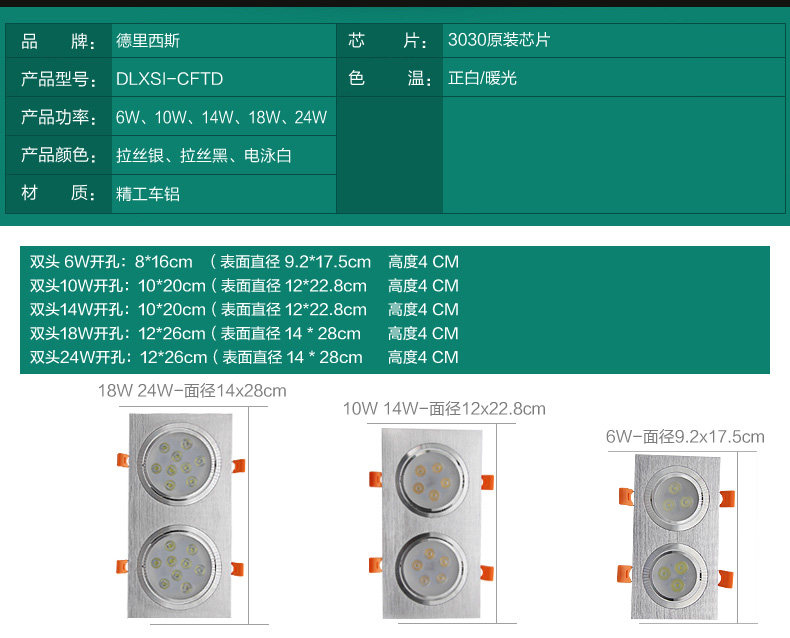Click the brand value 德里西斯
Viewport: 790px width, 638px height.
coord(148,40)
